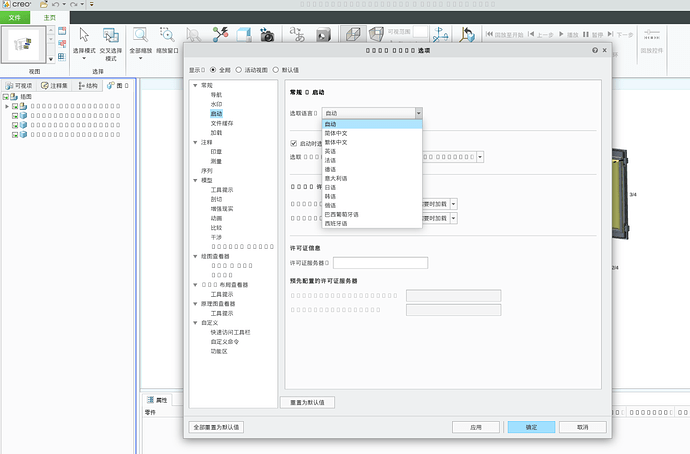
Task: Click the 全部缩放 zoom-all icon
Action: 141,35
